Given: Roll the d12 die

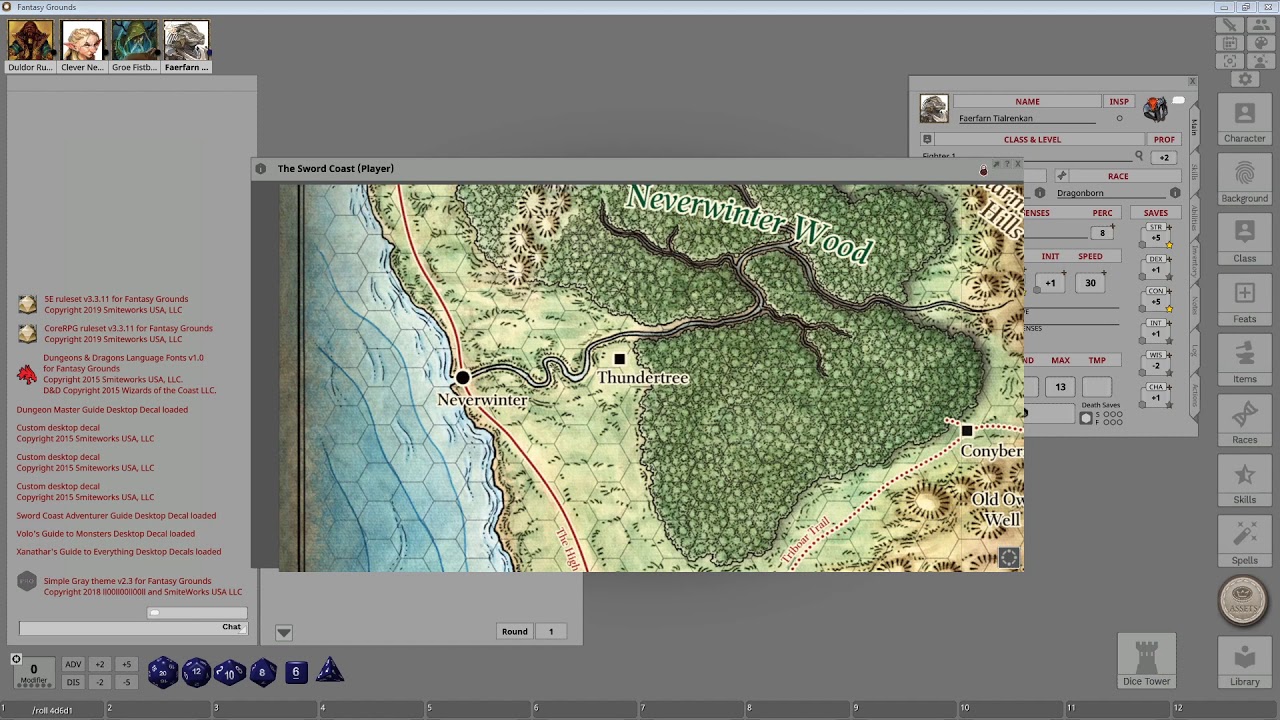Looking at the screenshot, I should pos(196,672).
